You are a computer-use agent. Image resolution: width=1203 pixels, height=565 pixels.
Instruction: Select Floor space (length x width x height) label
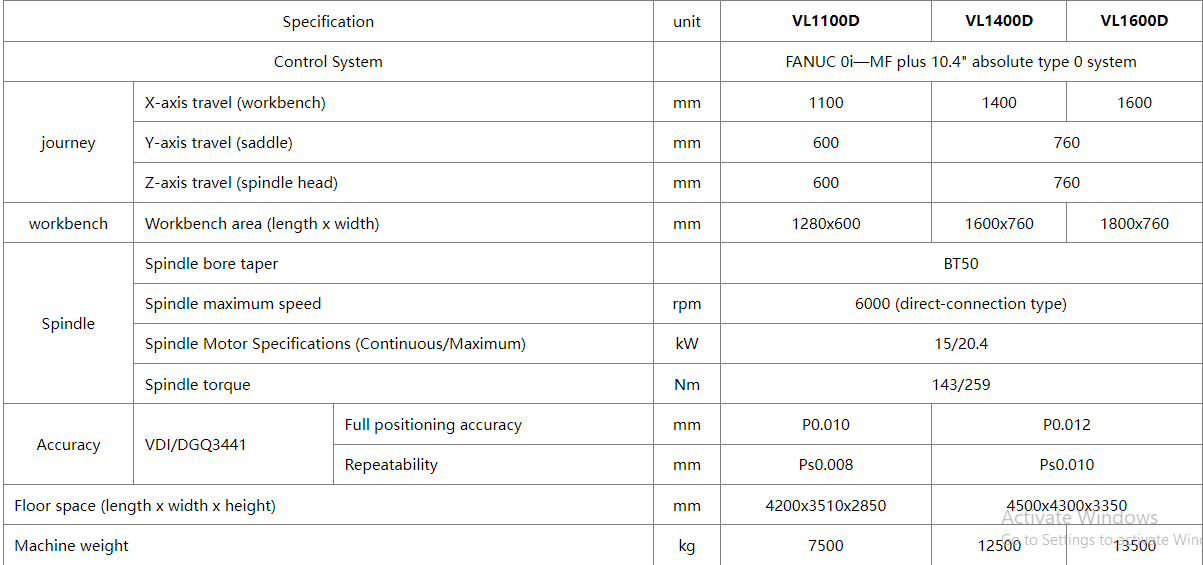pos(145,506)
